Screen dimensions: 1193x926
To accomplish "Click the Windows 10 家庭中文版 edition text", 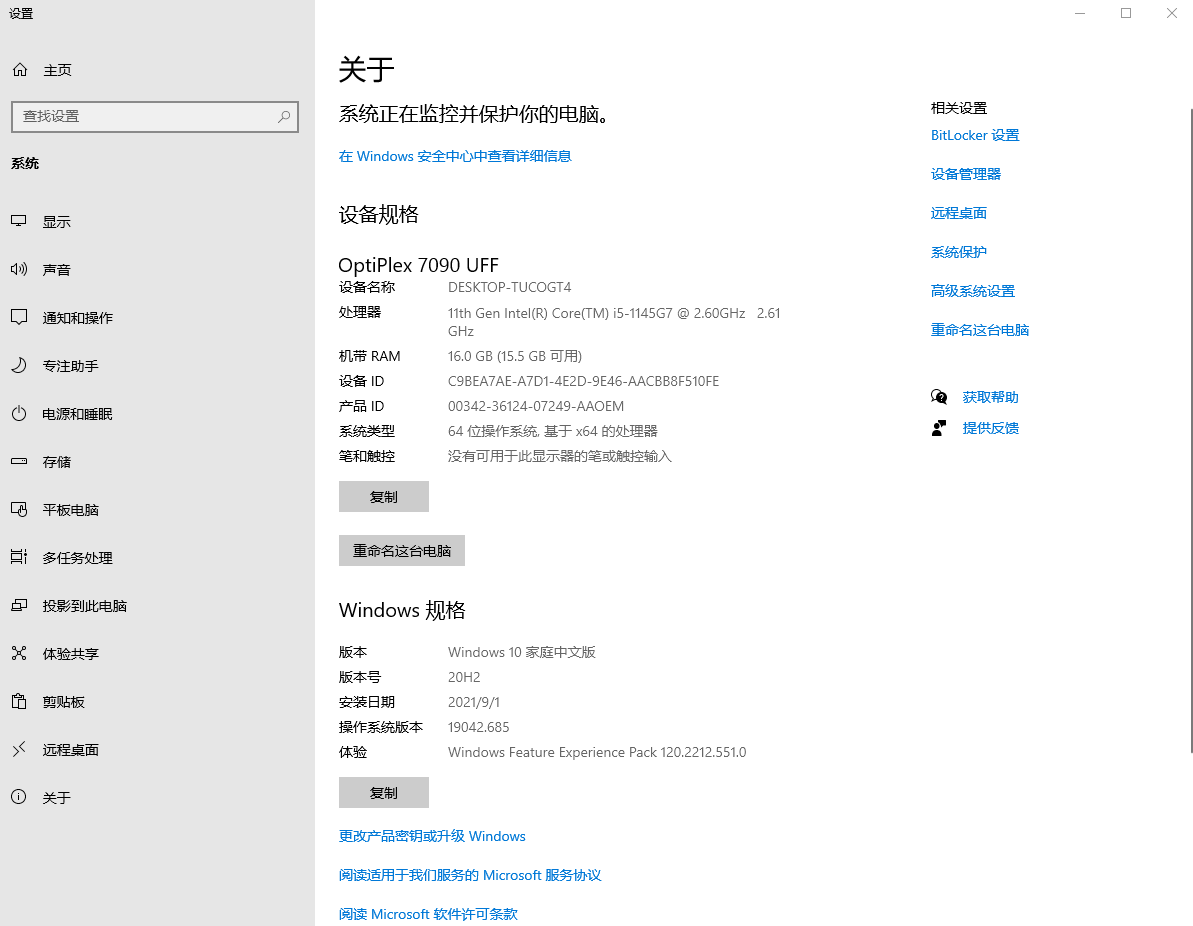I will point(521,651).
